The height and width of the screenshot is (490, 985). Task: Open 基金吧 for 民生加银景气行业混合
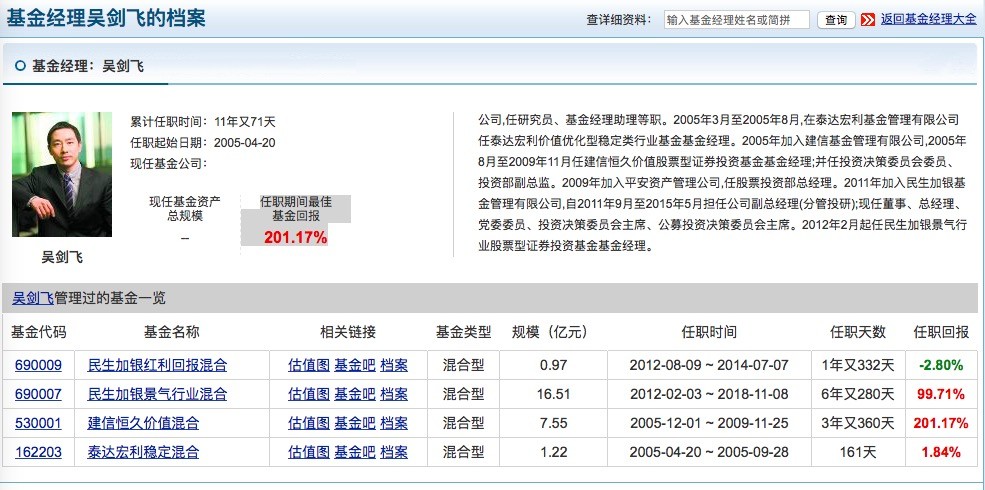click(354, 394)
